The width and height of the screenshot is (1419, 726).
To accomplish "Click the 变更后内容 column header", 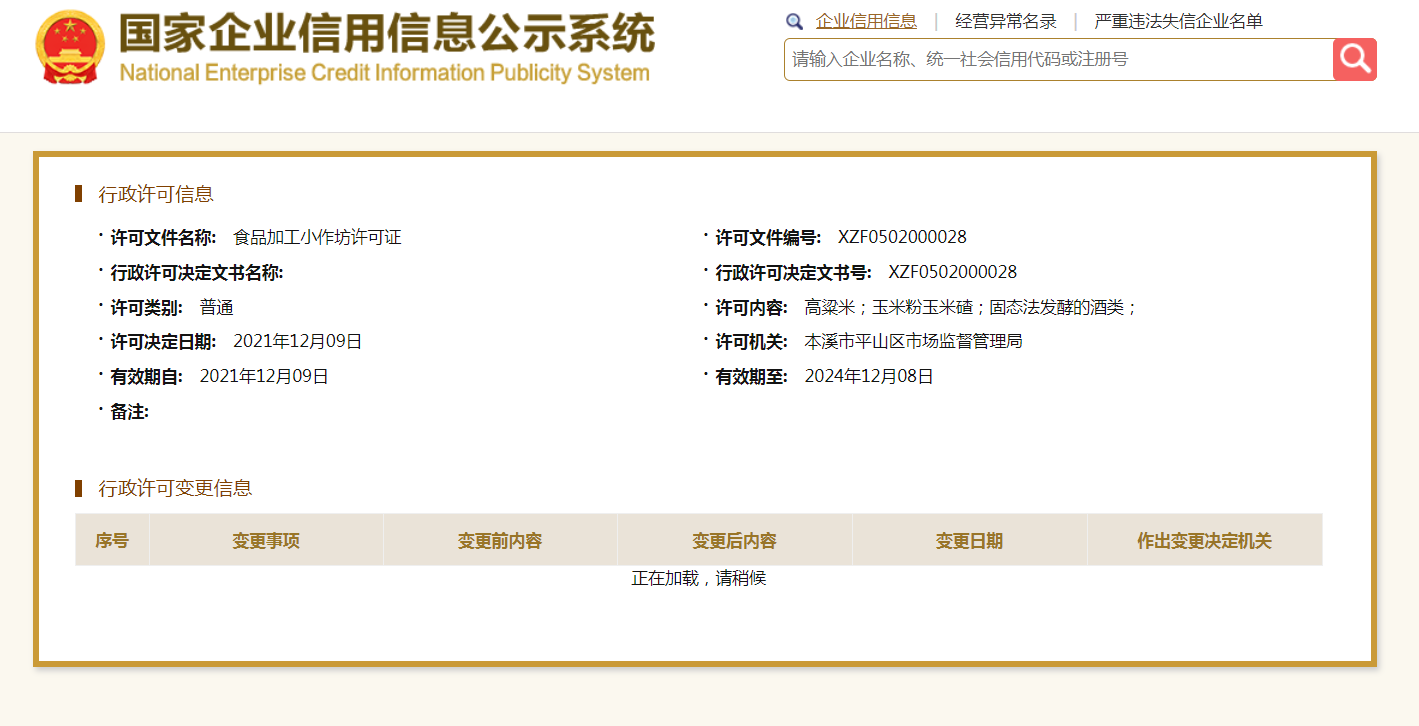I will [x=735, y=540].
